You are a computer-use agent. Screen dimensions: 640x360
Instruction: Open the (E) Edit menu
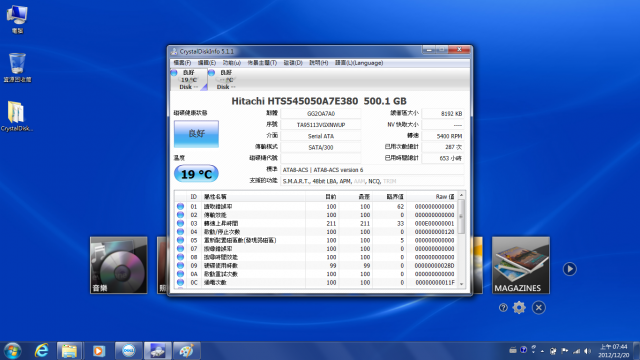207,63
